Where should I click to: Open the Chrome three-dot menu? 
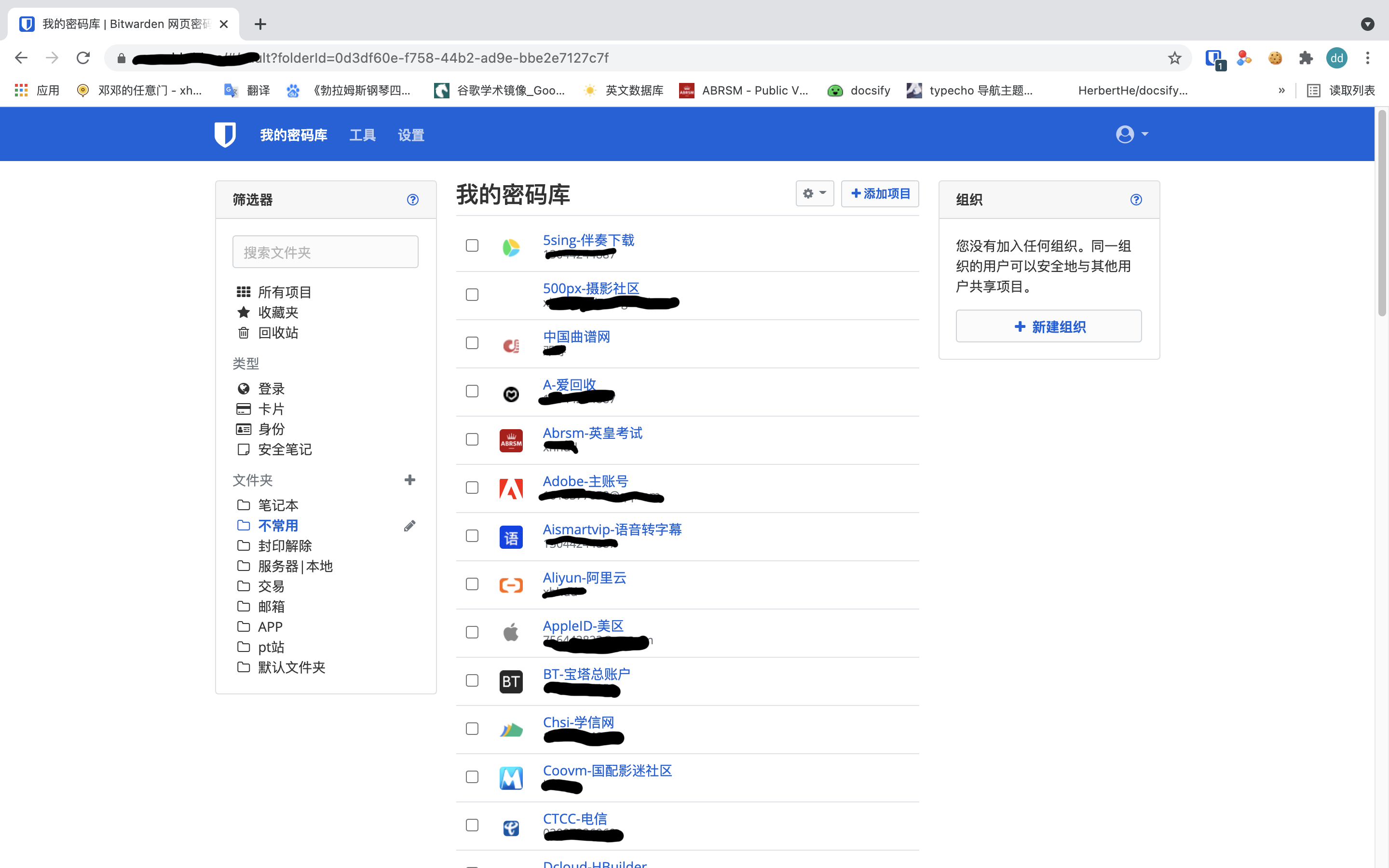click(1368, 58)
